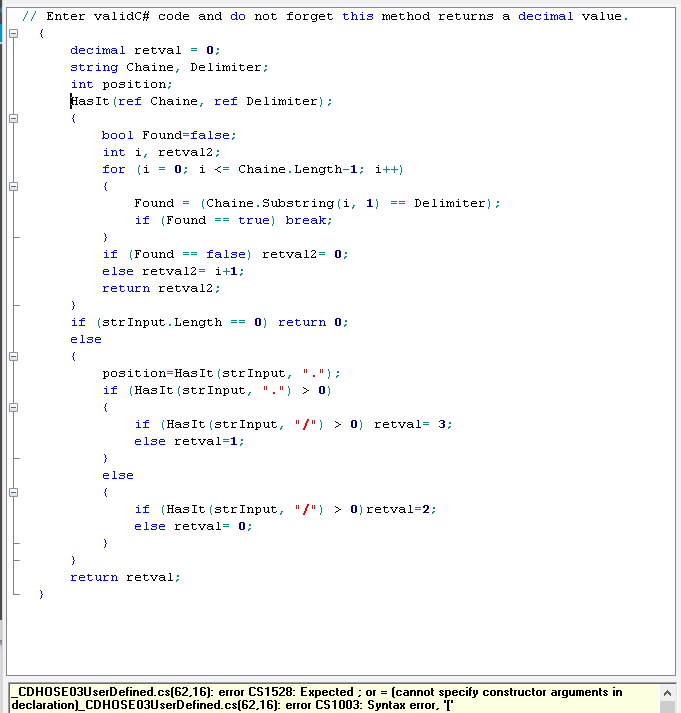Click the 'if (Found == true) break;' line
681x713 pixels.
point(234,221)
